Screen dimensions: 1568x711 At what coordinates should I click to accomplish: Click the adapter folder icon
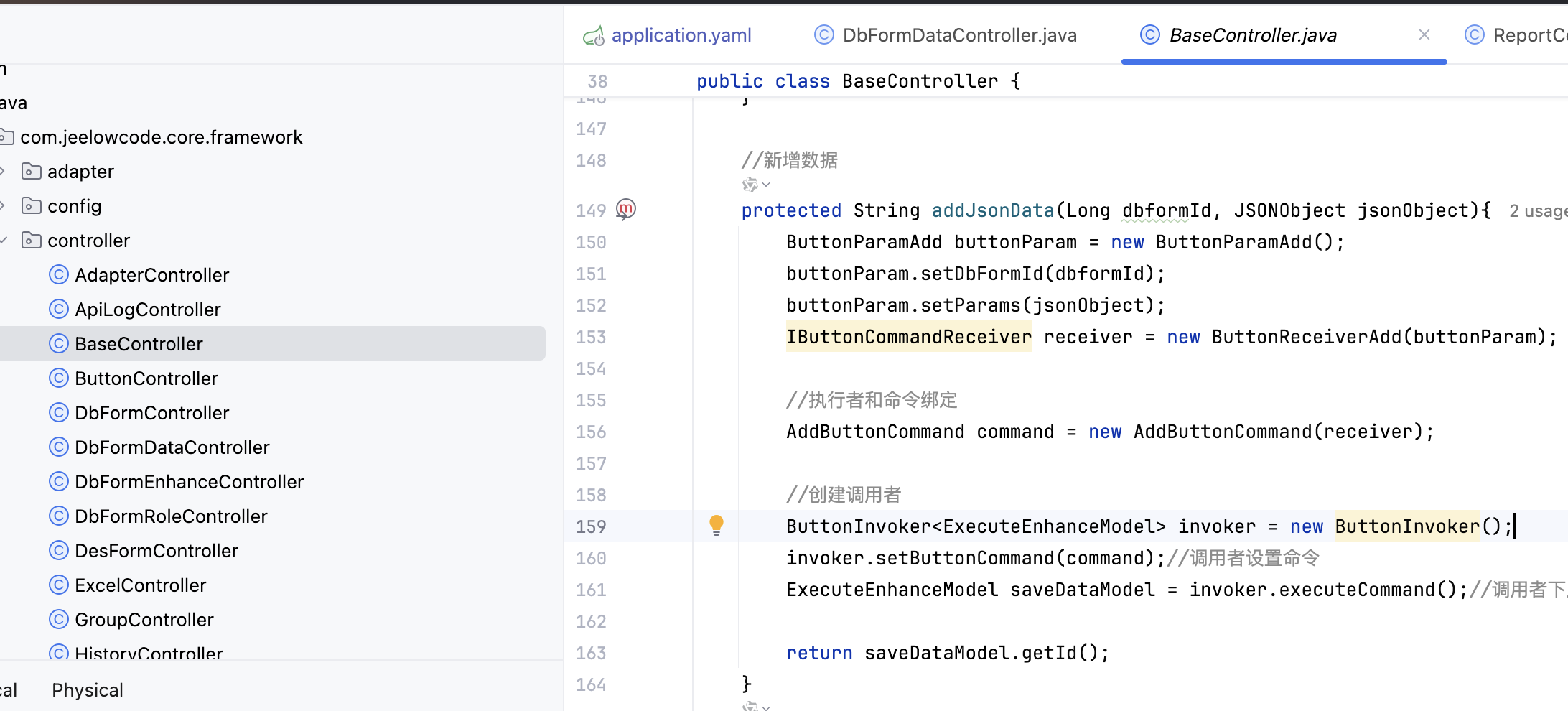32,172
